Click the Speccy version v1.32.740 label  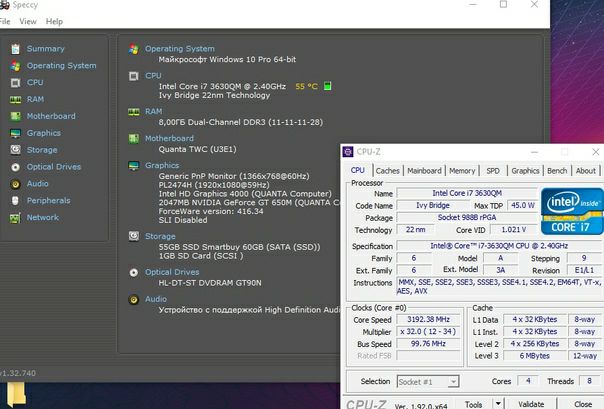click(x=18, y=373)
